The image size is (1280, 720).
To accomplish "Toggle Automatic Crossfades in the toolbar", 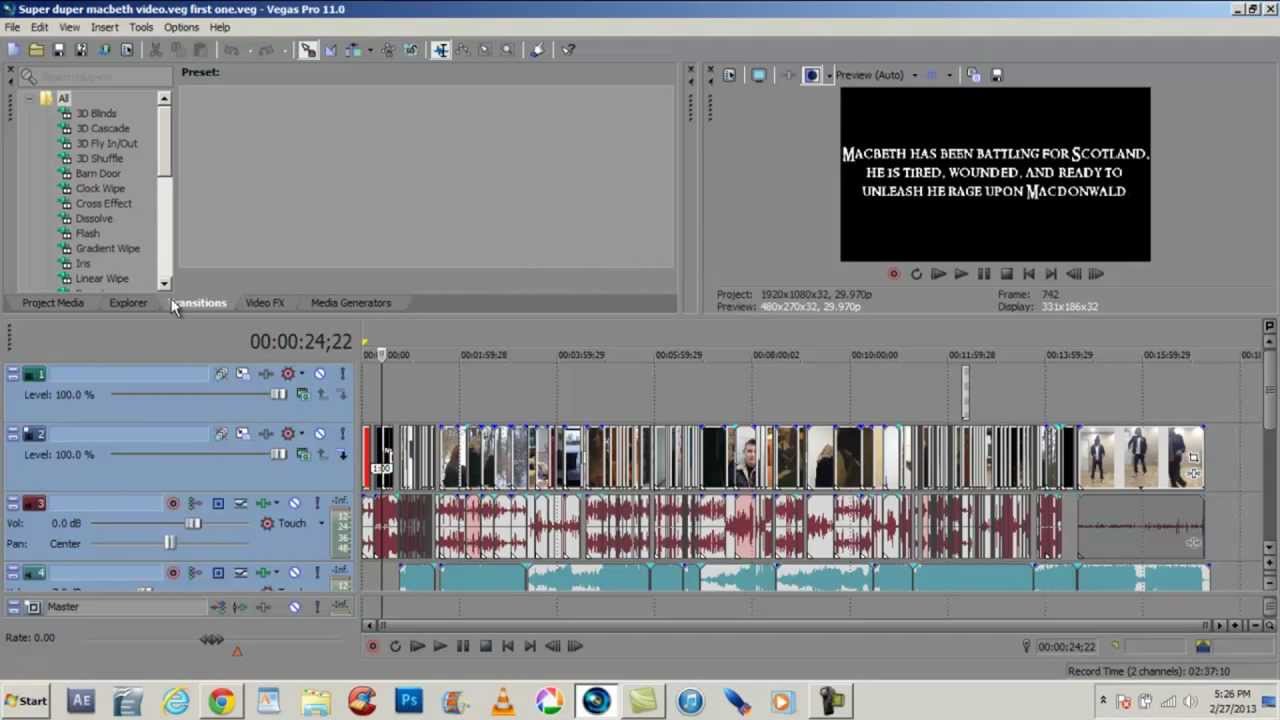I will tap(331, 50).
